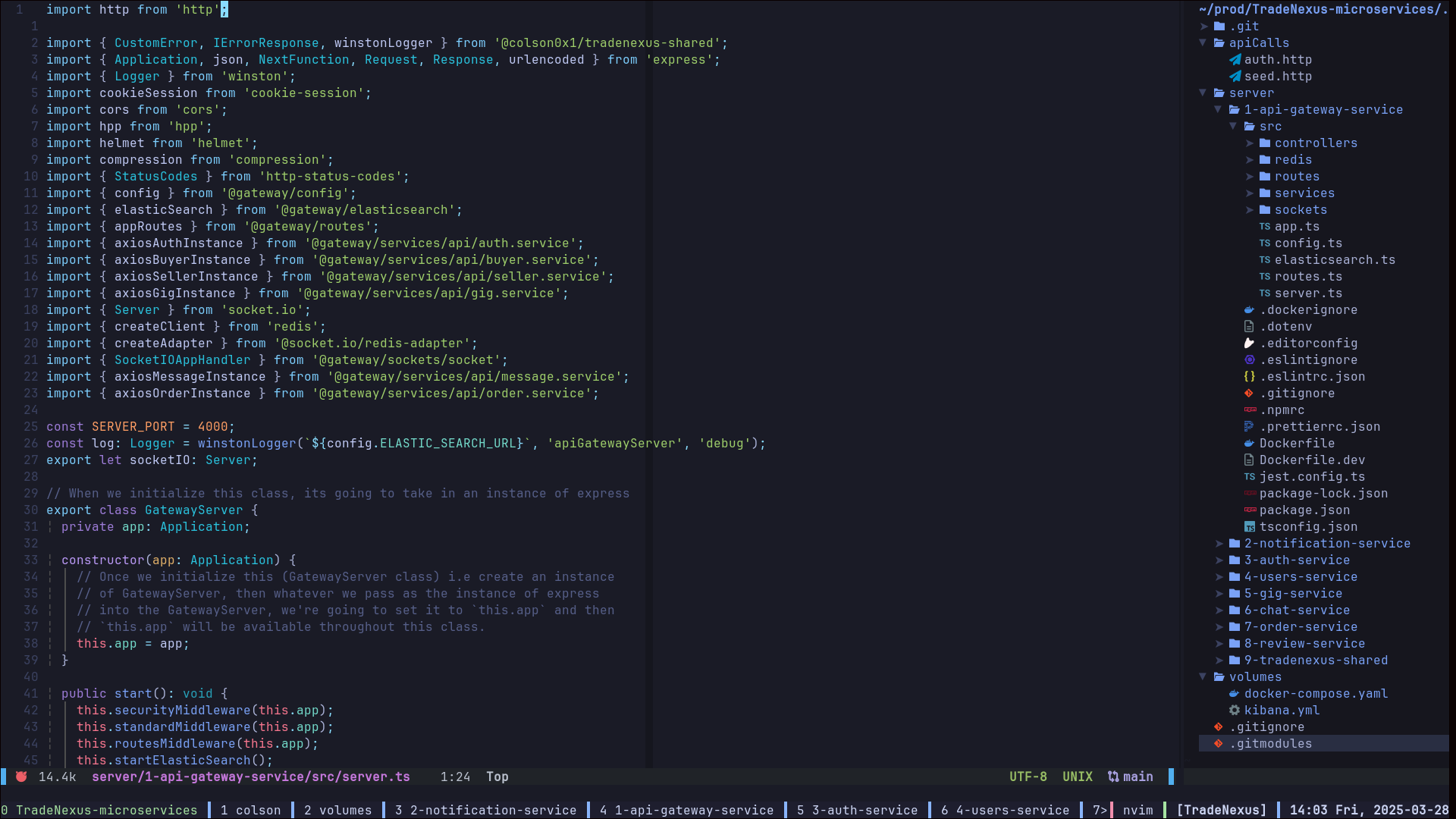Click the paper-plane icon beside auth.http
The height and width of the screenshot is (819, 1456).
(x=1235, y=60)
